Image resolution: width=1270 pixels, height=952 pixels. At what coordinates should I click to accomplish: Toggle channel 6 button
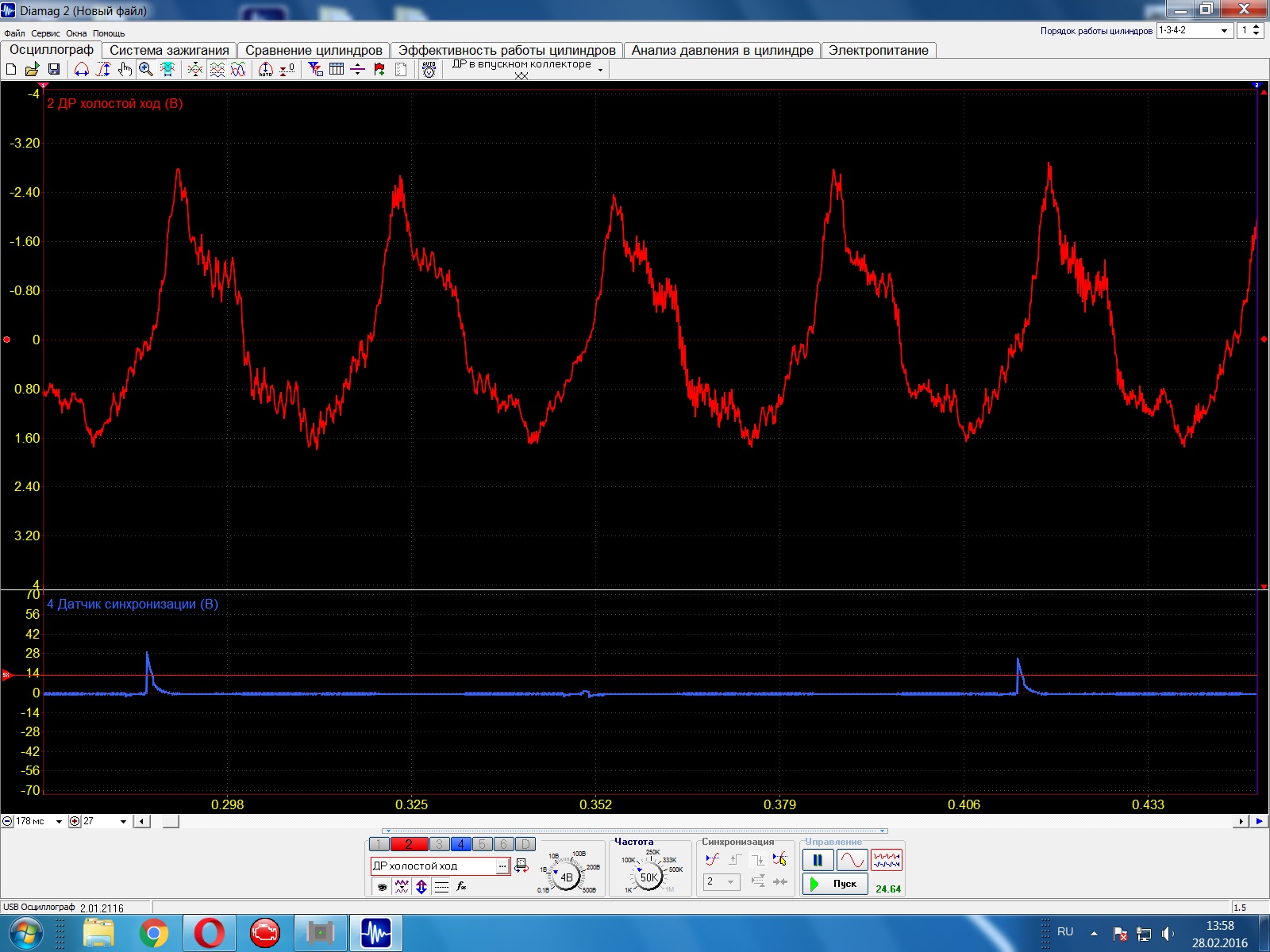(x=503, y=844)
